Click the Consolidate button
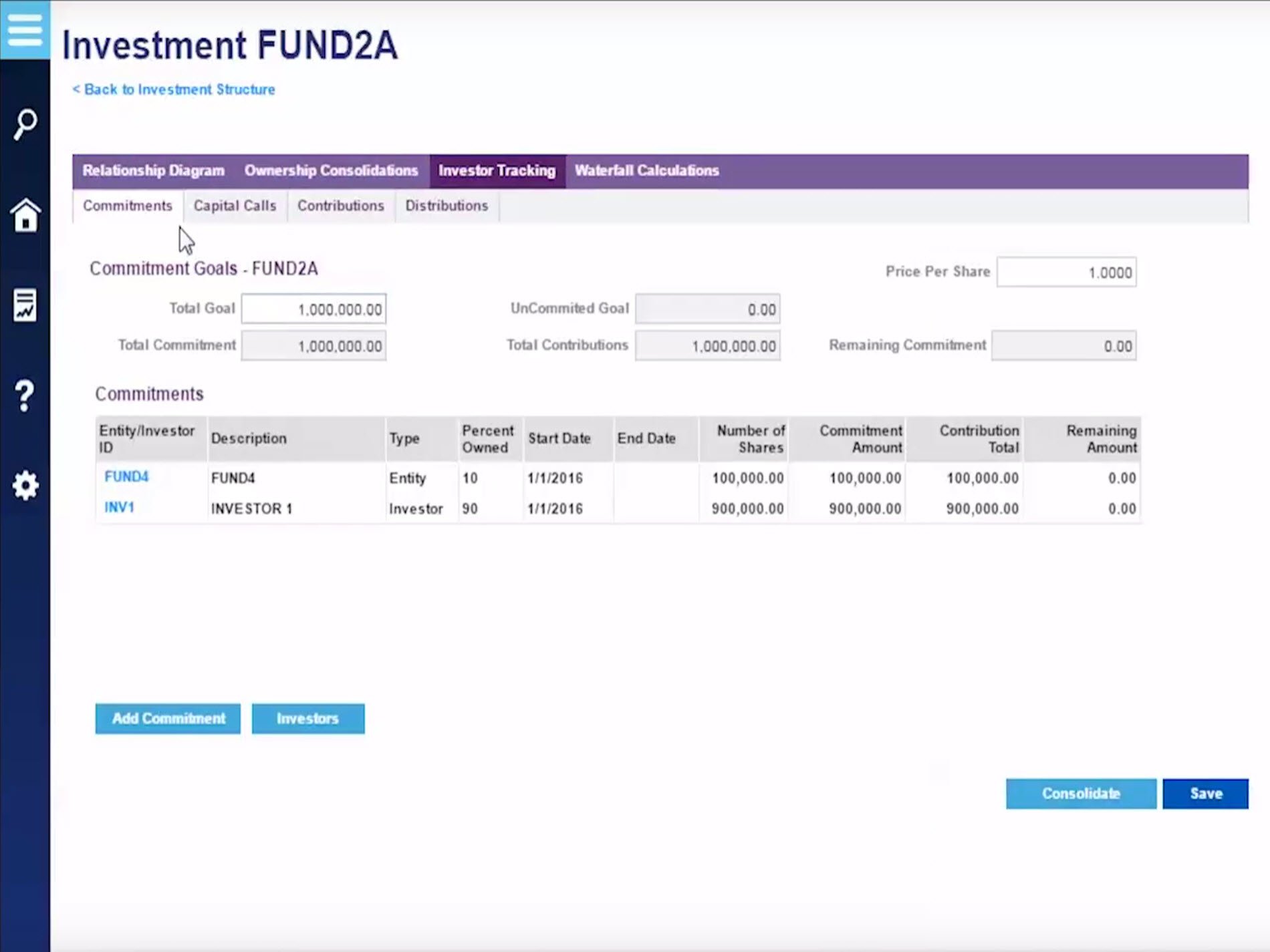The image size is (1270, 952). click(1080, 794)
